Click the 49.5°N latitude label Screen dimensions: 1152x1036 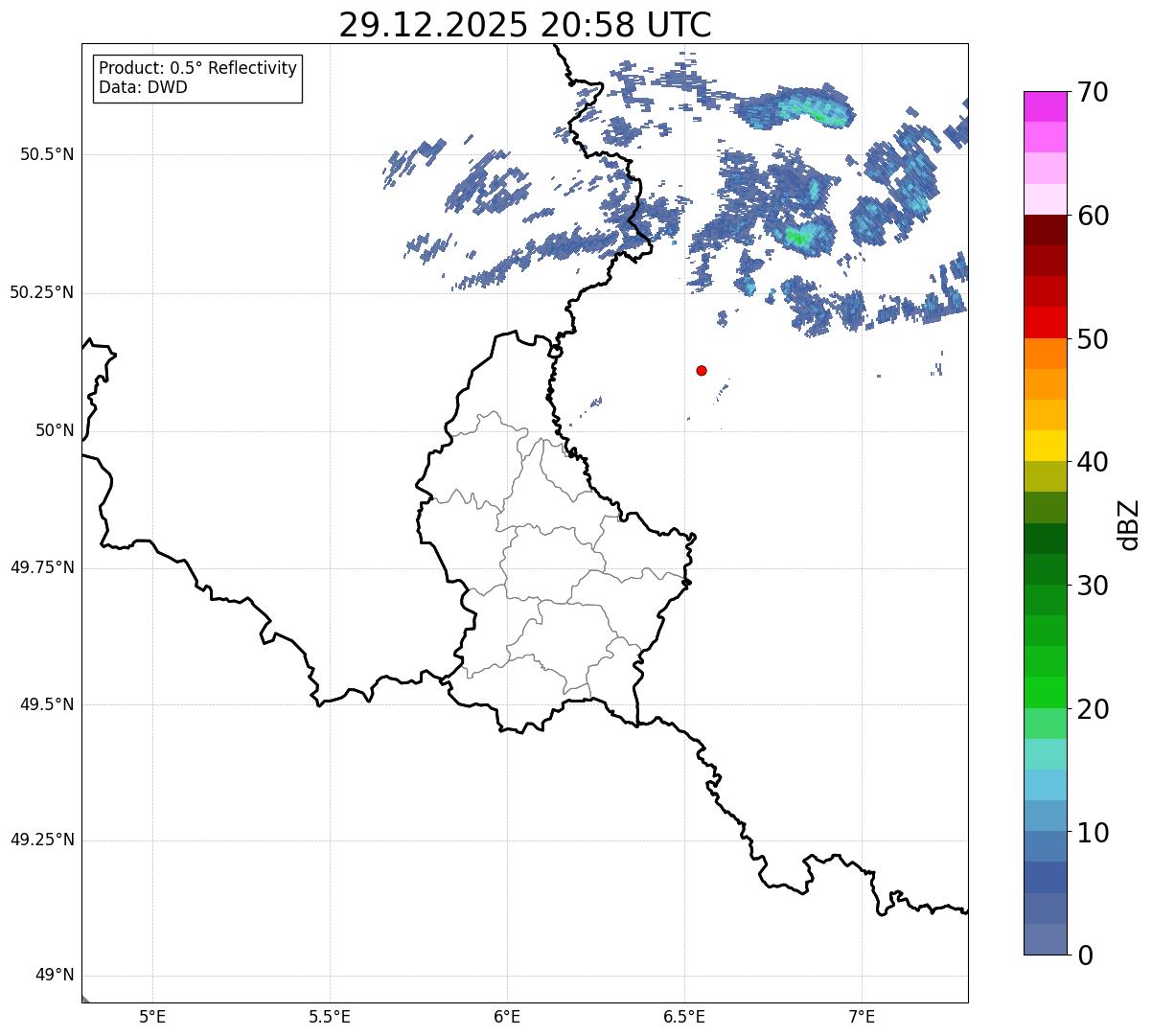point(46,704)
